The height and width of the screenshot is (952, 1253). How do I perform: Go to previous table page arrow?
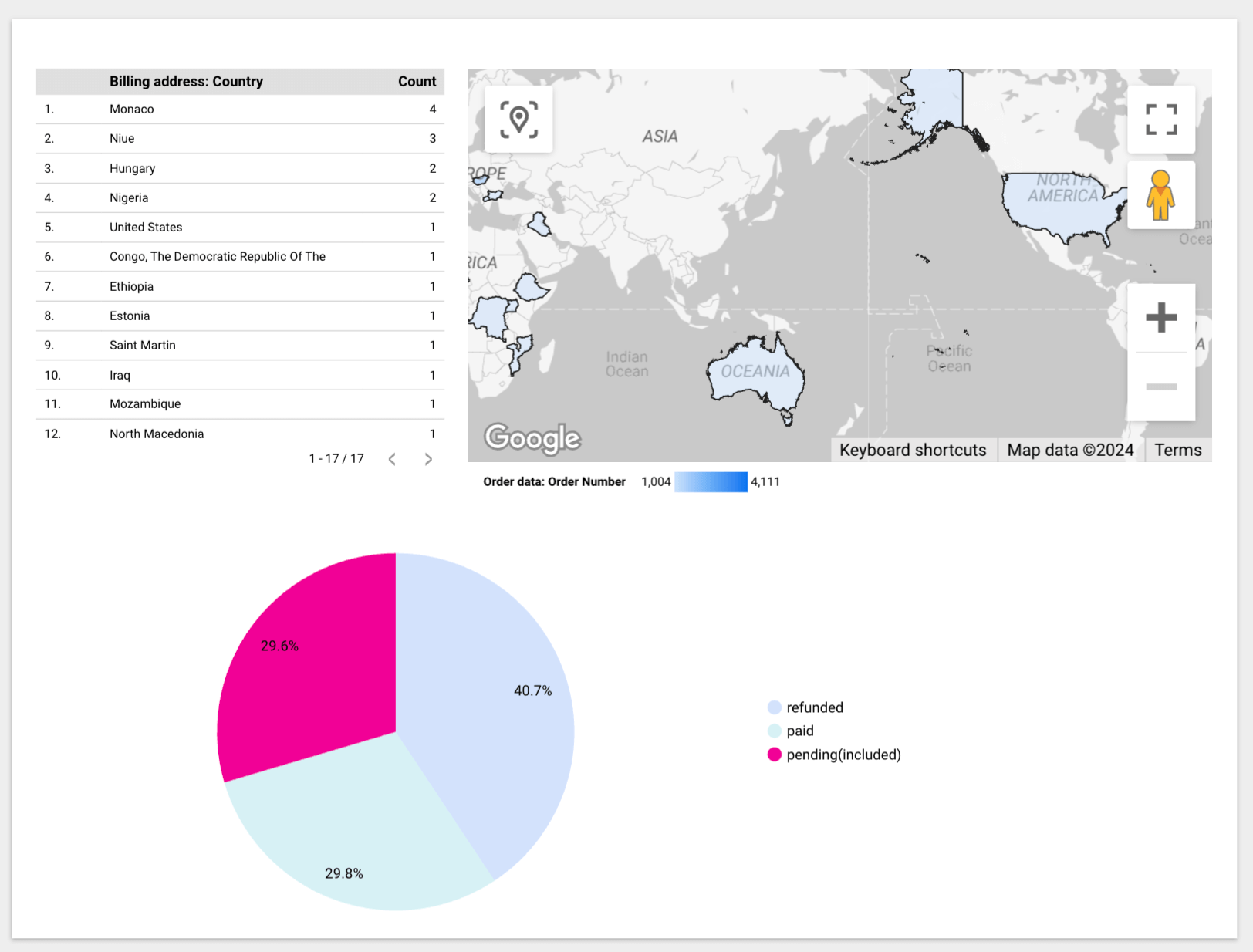tap(392, 459)
